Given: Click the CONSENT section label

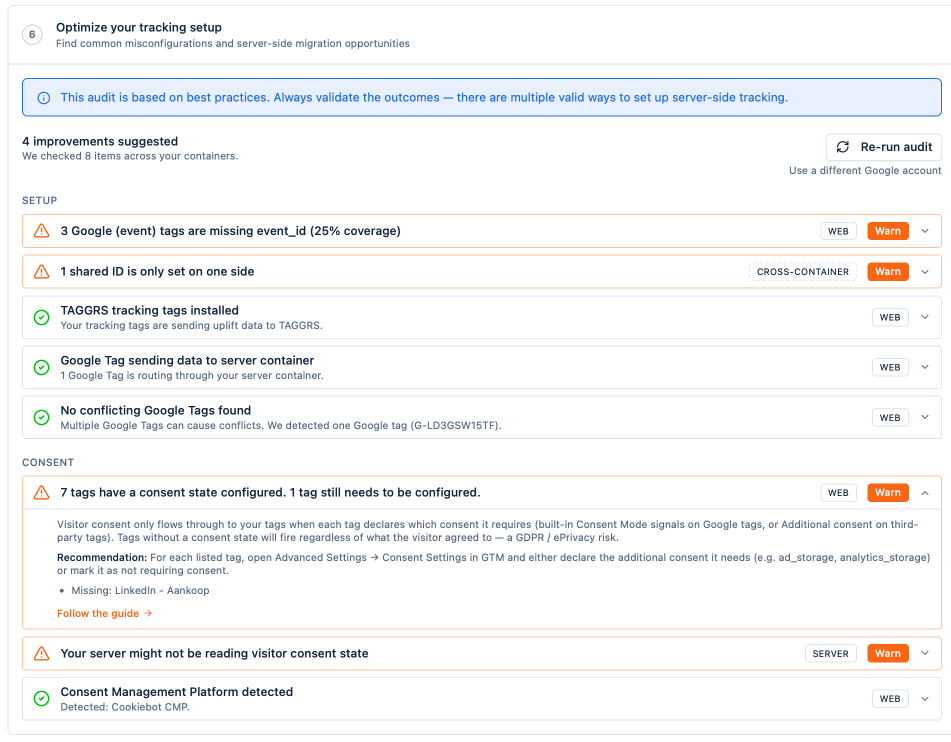Looking at the screenshot, I should pyautogui.click(x=48, y=462).
